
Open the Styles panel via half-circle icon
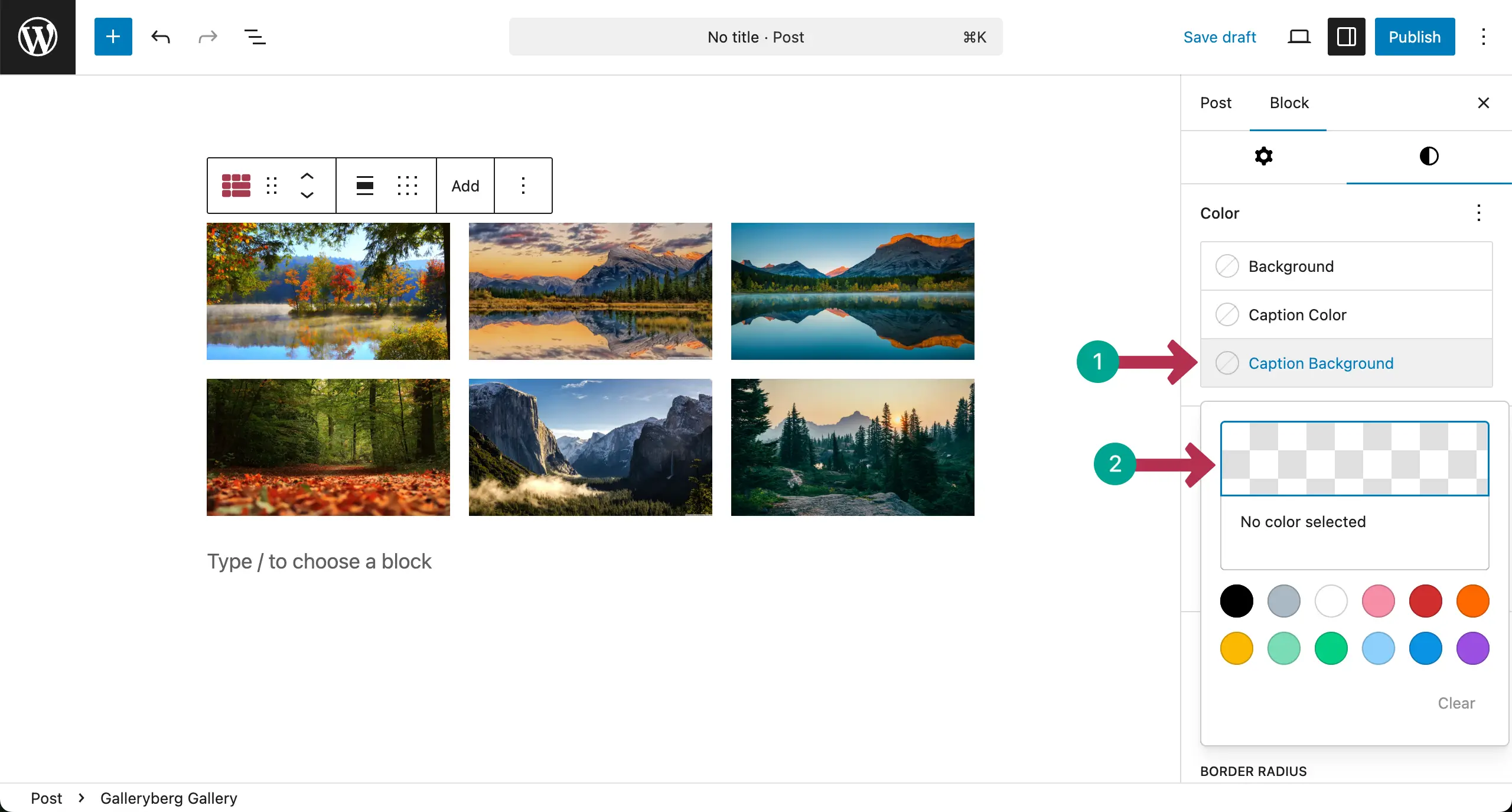pos(1429,155)
